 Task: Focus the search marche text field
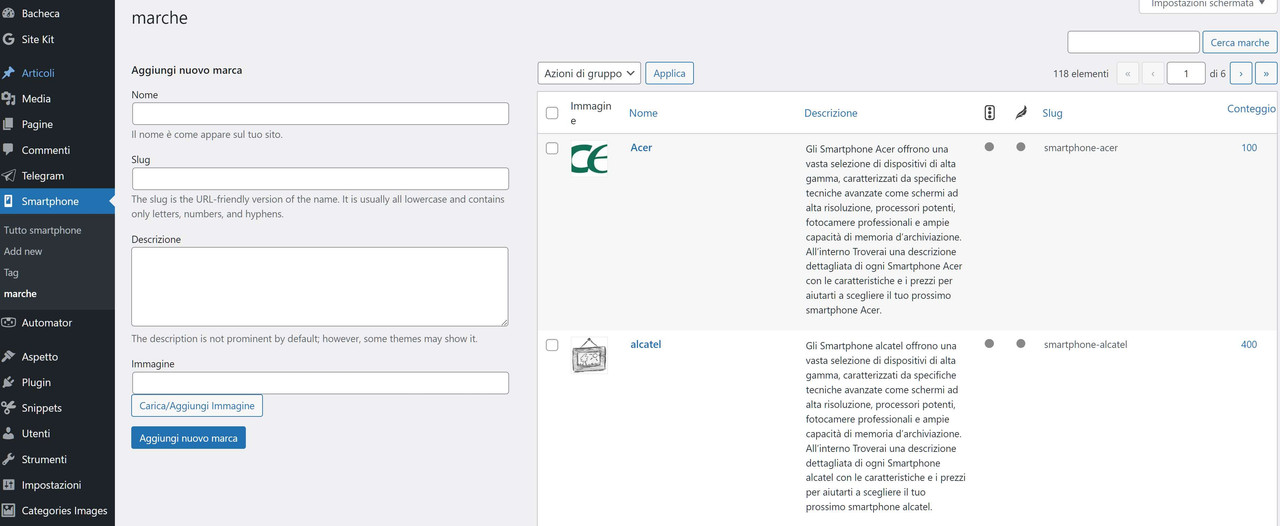[x=1133, y=42]
